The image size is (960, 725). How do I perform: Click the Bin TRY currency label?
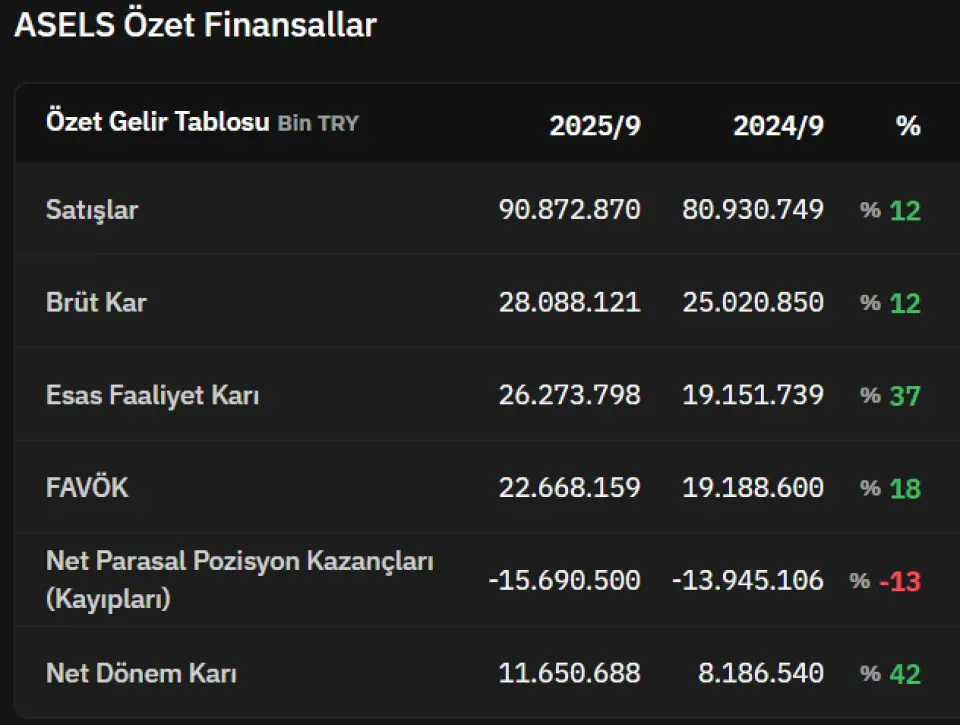coord(318,124)
